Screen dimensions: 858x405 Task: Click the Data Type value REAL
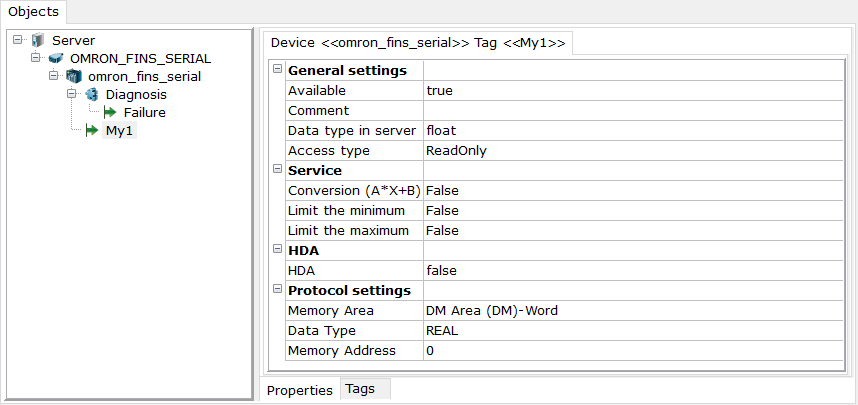coord(633,331)
